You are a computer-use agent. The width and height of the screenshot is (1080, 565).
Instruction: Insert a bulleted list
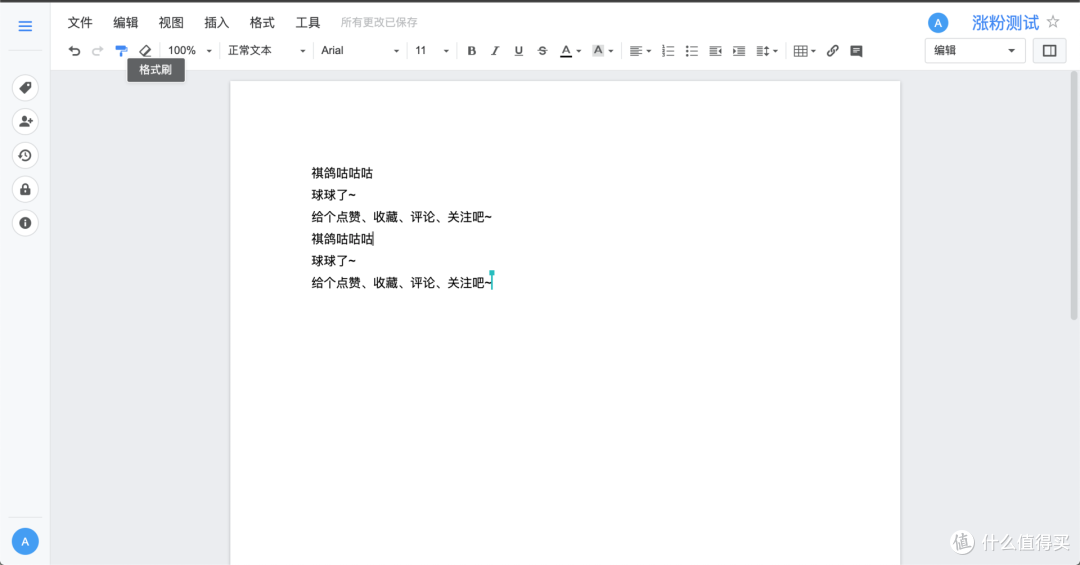click(692, 51)
